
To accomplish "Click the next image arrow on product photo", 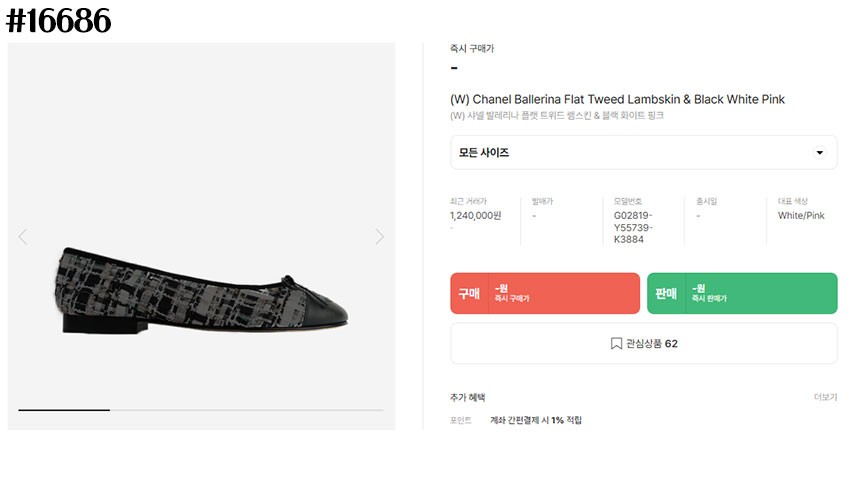I will (380, 237).
